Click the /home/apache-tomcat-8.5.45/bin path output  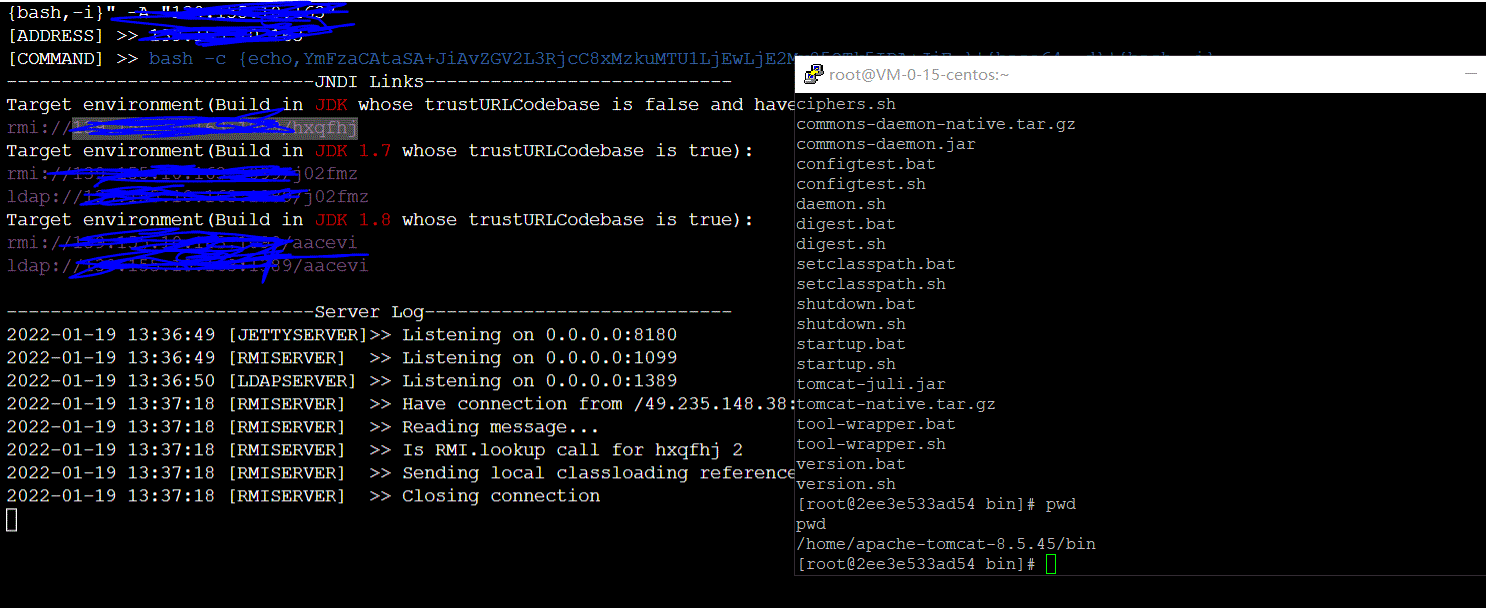946,544
